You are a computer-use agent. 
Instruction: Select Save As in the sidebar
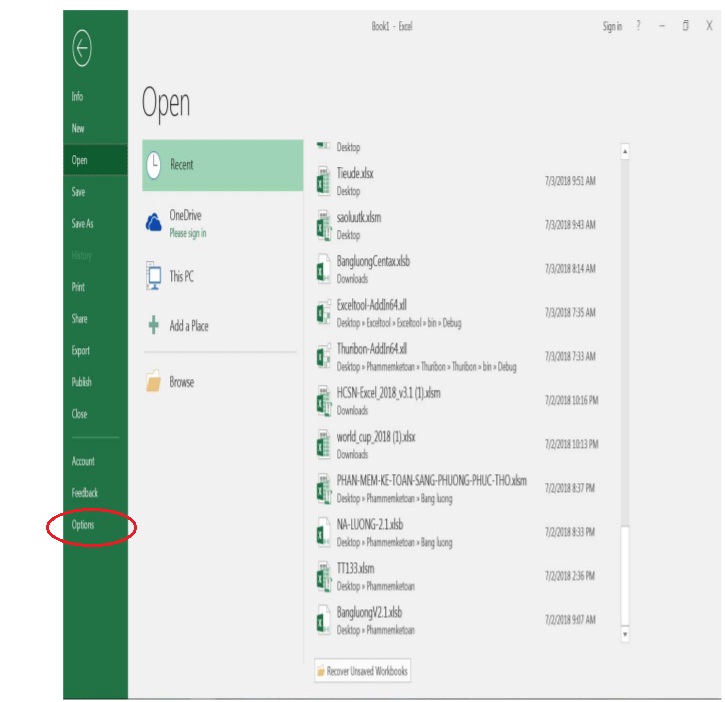82,224
